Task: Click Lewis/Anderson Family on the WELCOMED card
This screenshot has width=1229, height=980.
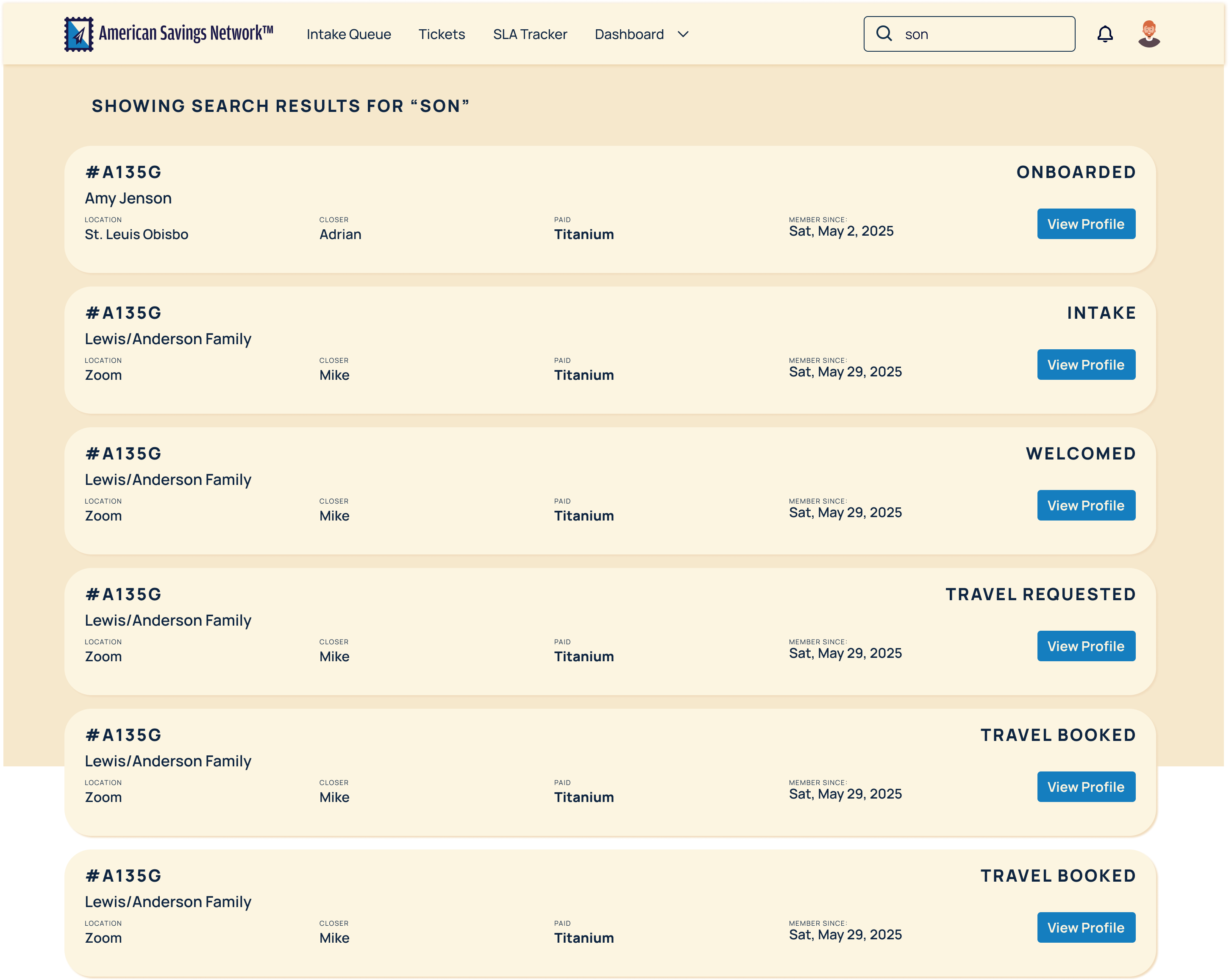Action: [167, 480]
